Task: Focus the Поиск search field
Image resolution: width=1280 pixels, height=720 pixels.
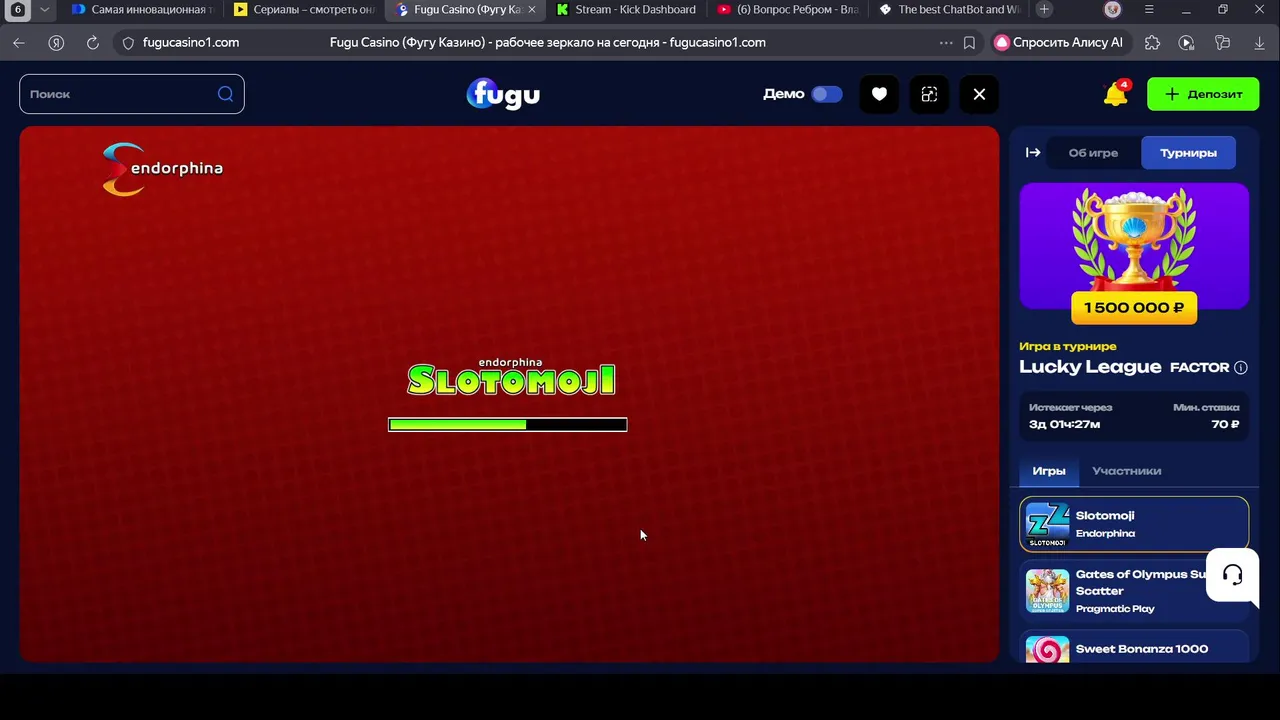Action: click(131, 94)
